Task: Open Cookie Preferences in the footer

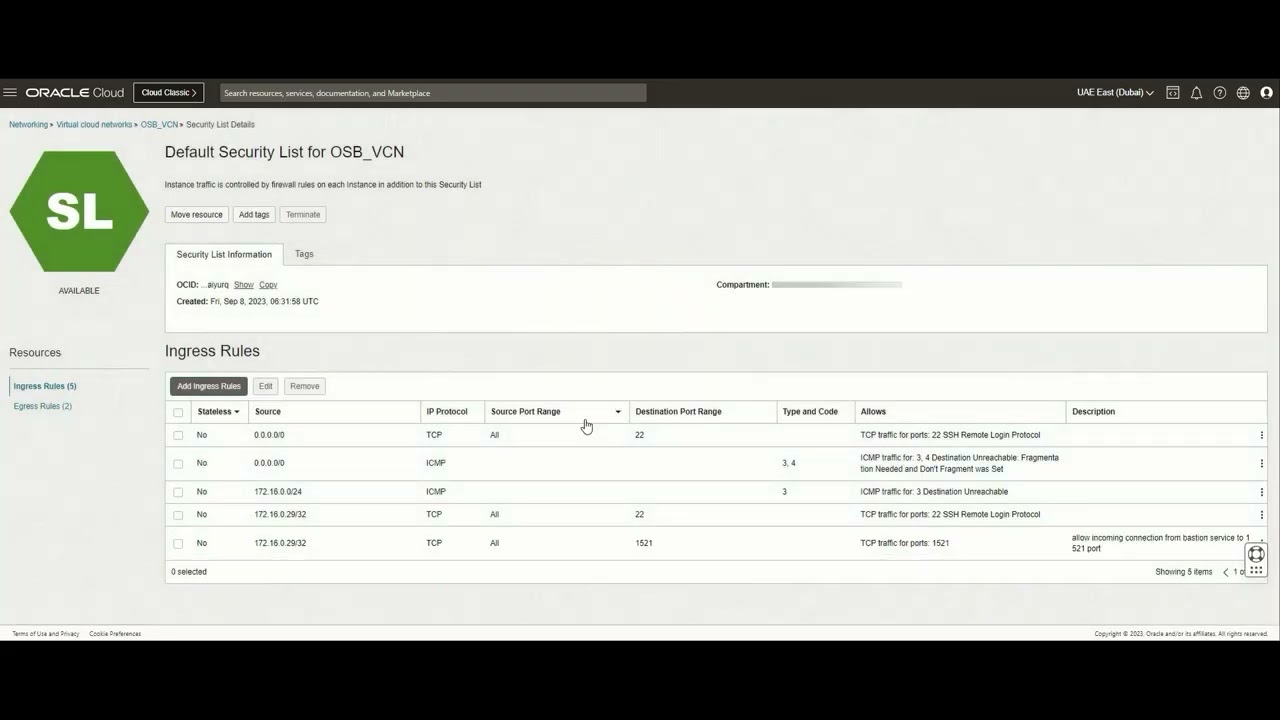Action: point(115,634)
